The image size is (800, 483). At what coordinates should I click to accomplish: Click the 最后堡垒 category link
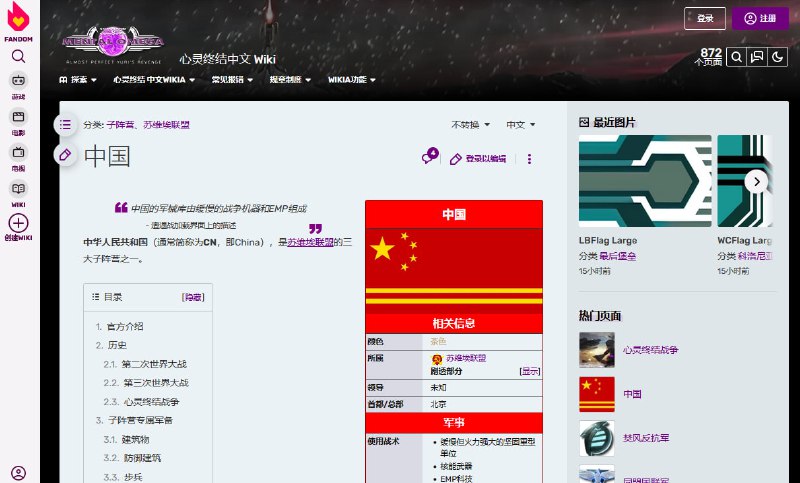(x=617, y=256)
